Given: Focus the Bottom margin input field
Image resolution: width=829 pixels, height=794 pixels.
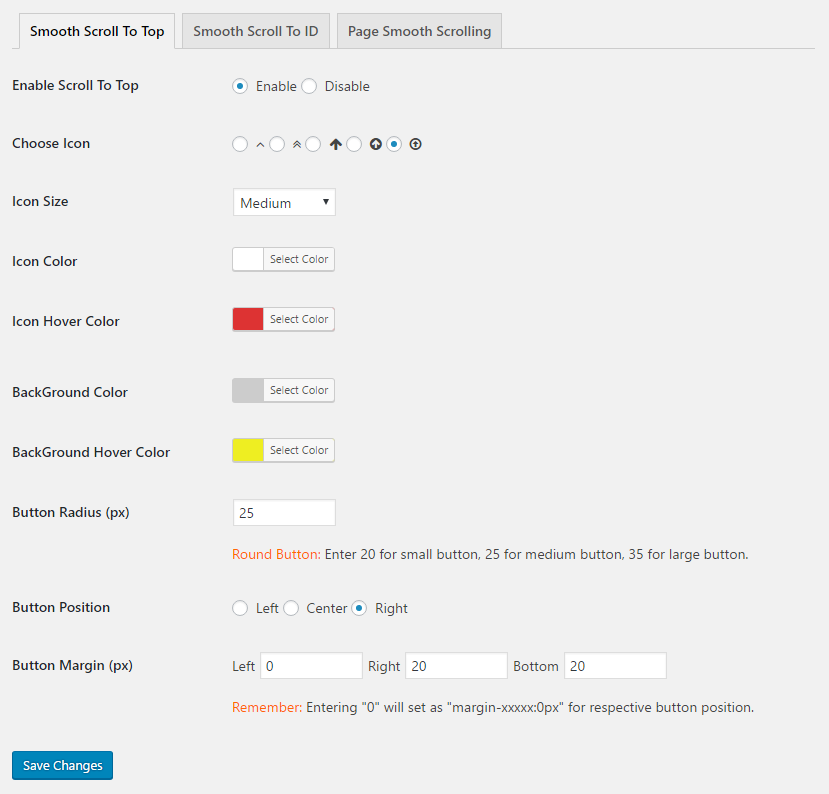Looking at the screenshot, I should [x=615, y=666].
